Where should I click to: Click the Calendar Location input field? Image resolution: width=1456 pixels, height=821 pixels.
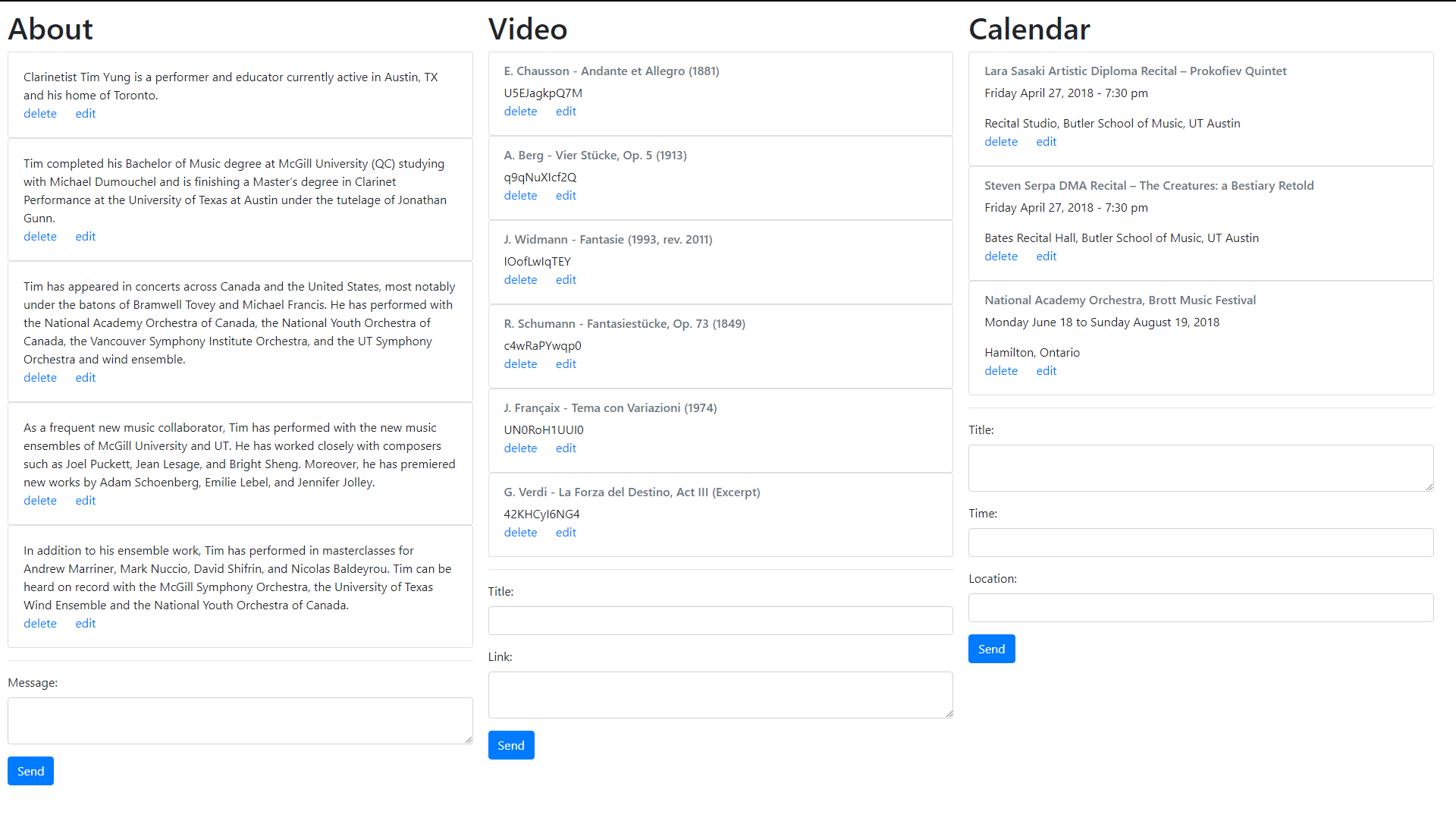coord(1200,608)
